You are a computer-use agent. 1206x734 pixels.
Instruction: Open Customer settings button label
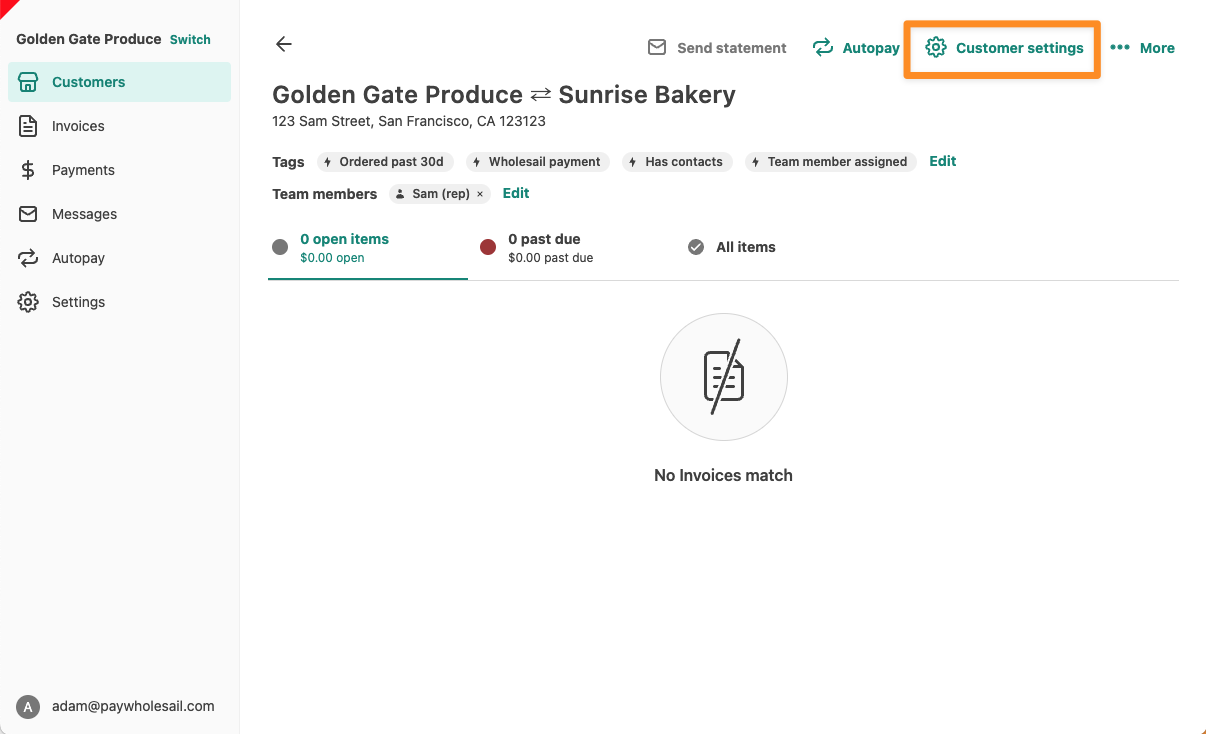pos(1019,48)
